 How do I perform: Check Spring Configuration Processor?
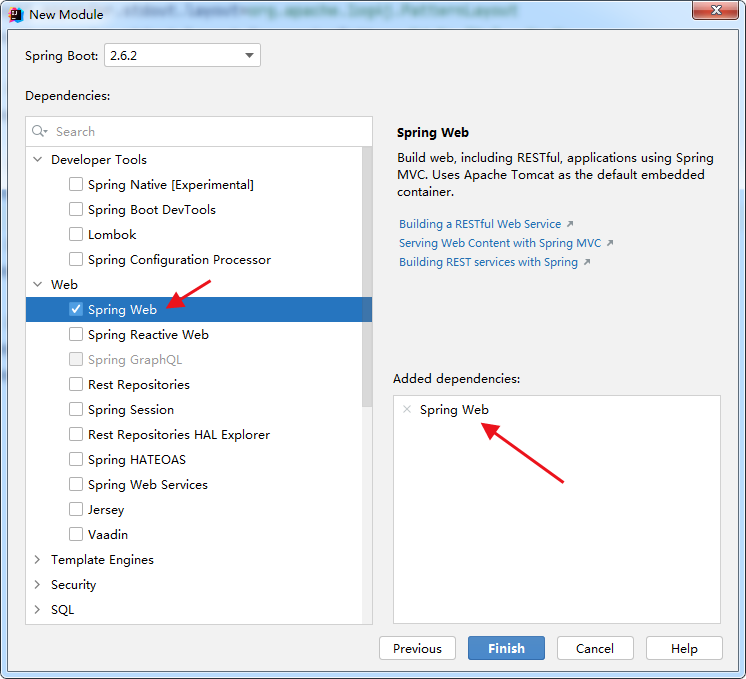(76, 259)
